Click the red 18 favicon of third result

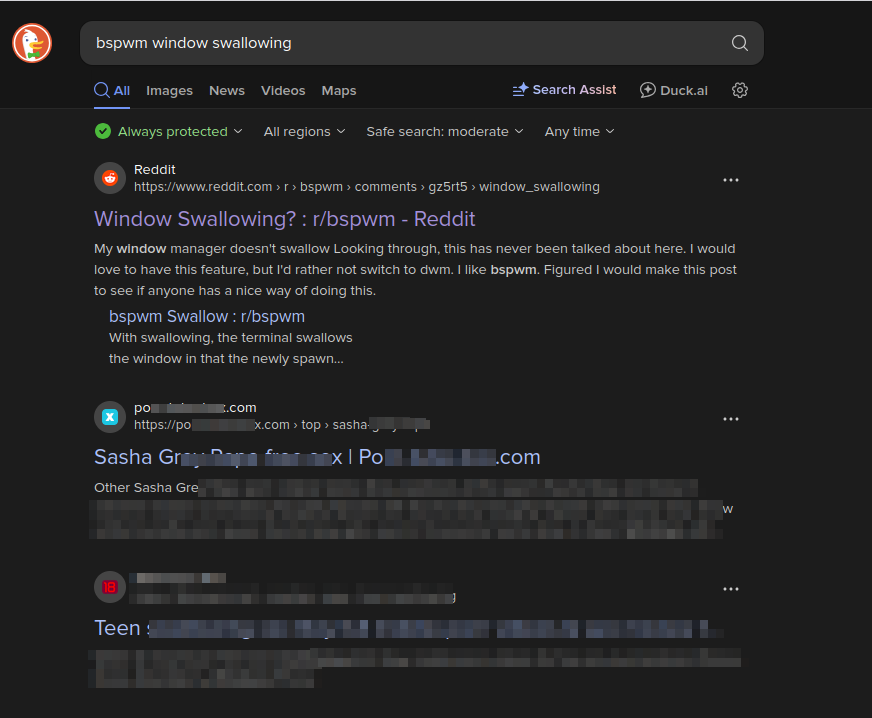point(110,587)
